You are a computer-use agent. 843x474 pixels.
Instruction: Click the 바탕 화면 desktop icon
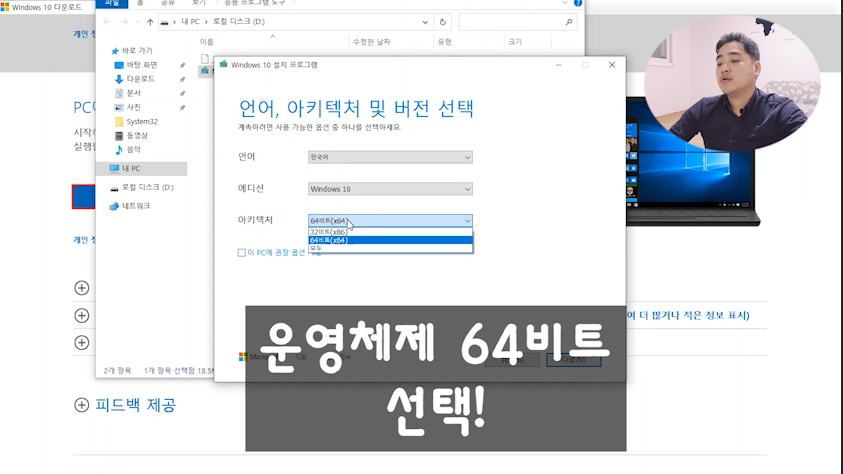(x=119, y=65)
